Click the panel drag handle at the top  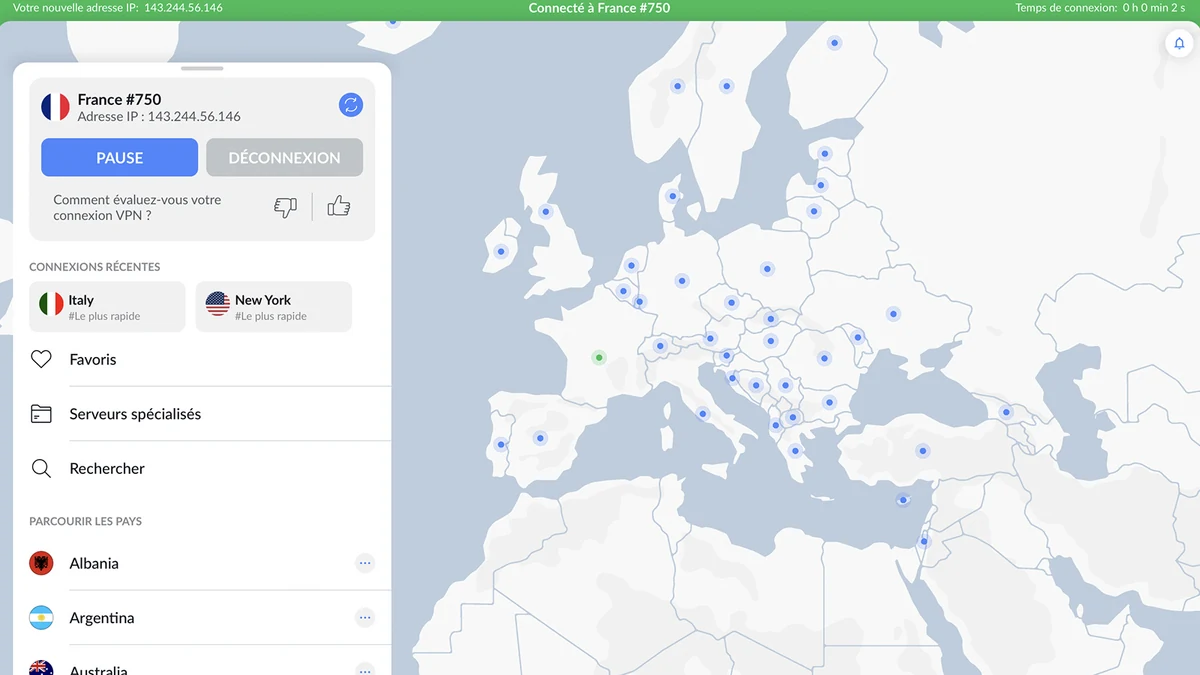point(202,68)
